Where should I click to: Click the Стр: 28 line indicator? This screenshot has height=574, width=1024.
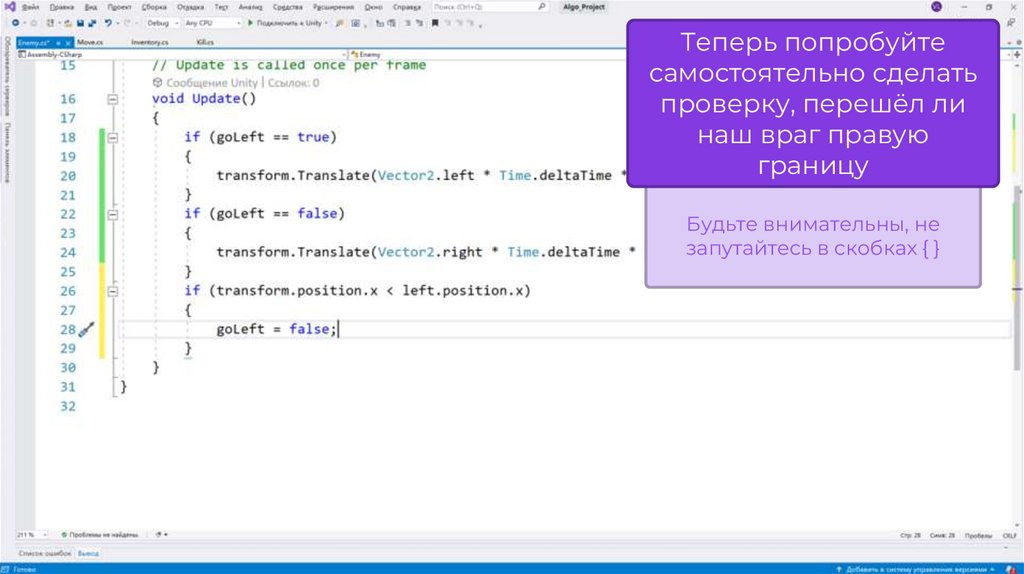pos(910,535)
